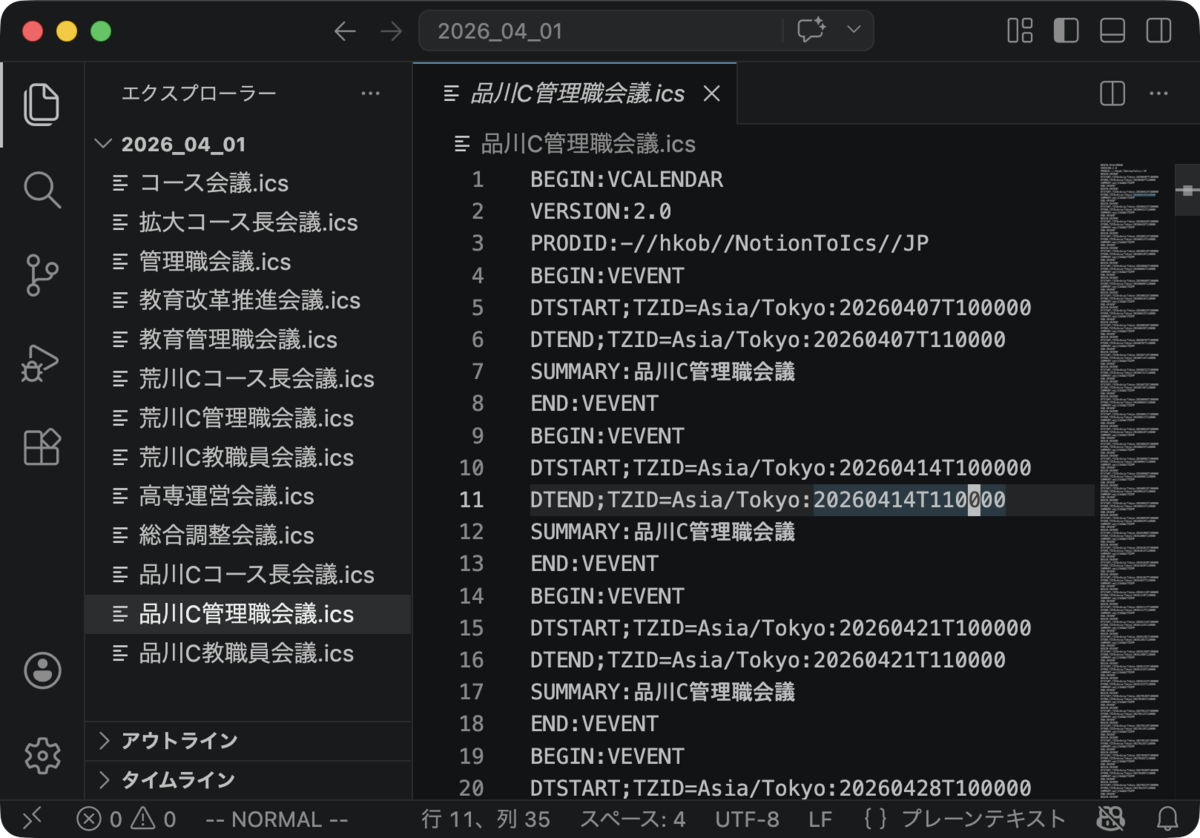Open 荒川C管理職会議.ics file
The width and height of the screenshot is (1200, 838).
[248, 418]
